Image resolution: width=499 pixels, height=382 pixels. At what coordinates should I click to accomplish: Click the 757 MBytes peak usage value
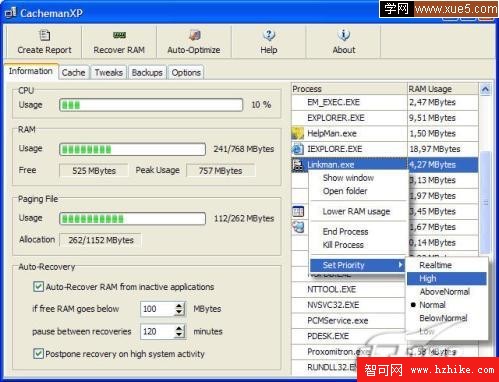tap(220, 171)
